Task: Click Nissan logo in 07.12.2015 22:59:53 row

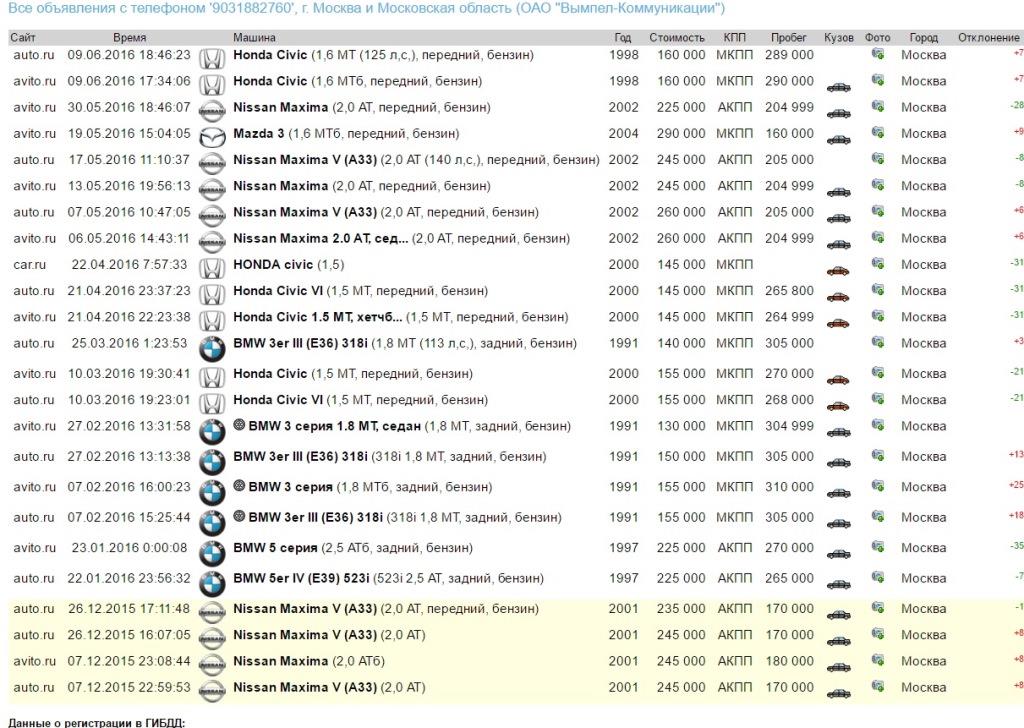Action: pyautogui.click(x=212, y=691)
